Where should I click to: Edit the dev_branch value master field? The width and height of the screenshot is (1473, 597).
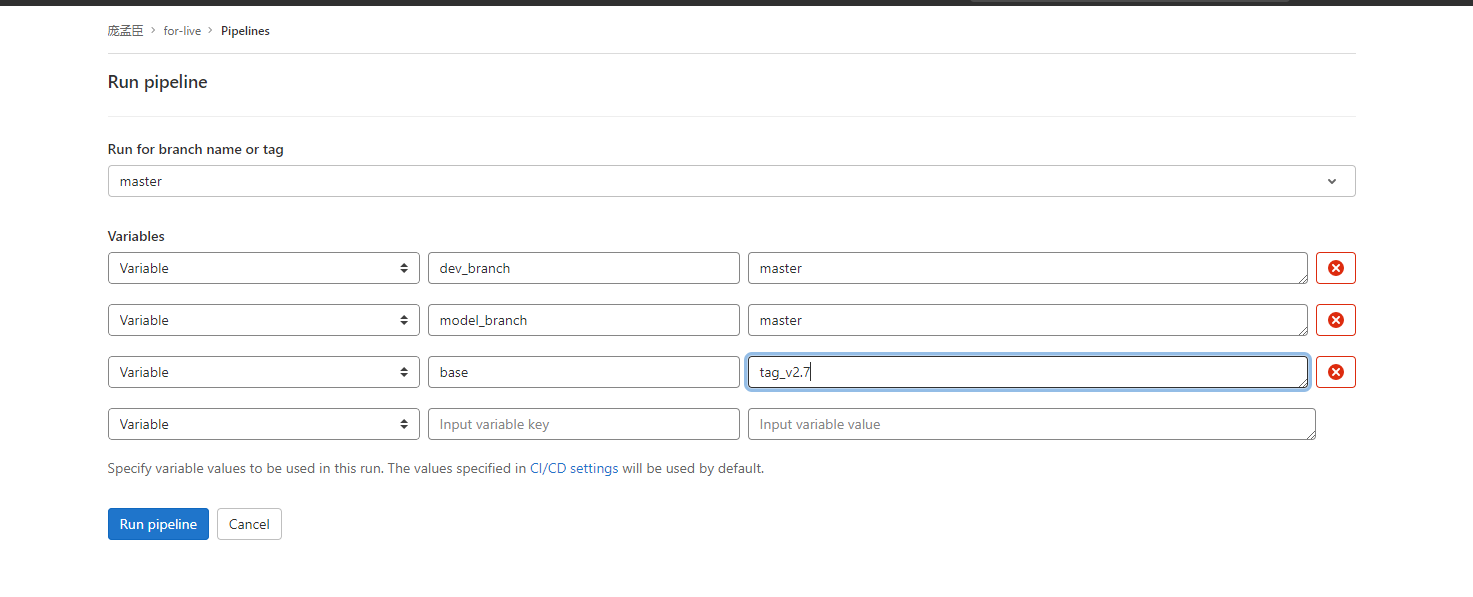coord(1028,268)
